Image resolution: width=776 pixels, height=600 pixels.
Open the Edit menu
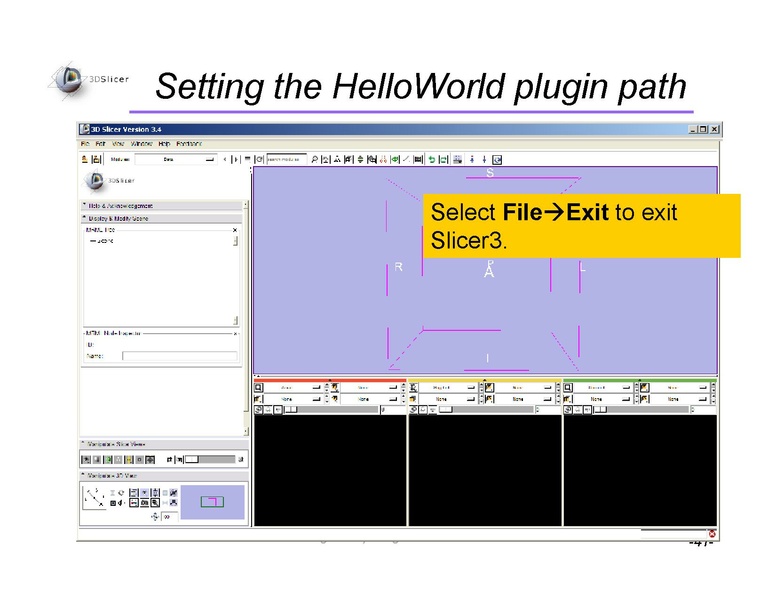click(x=100, y=144)
